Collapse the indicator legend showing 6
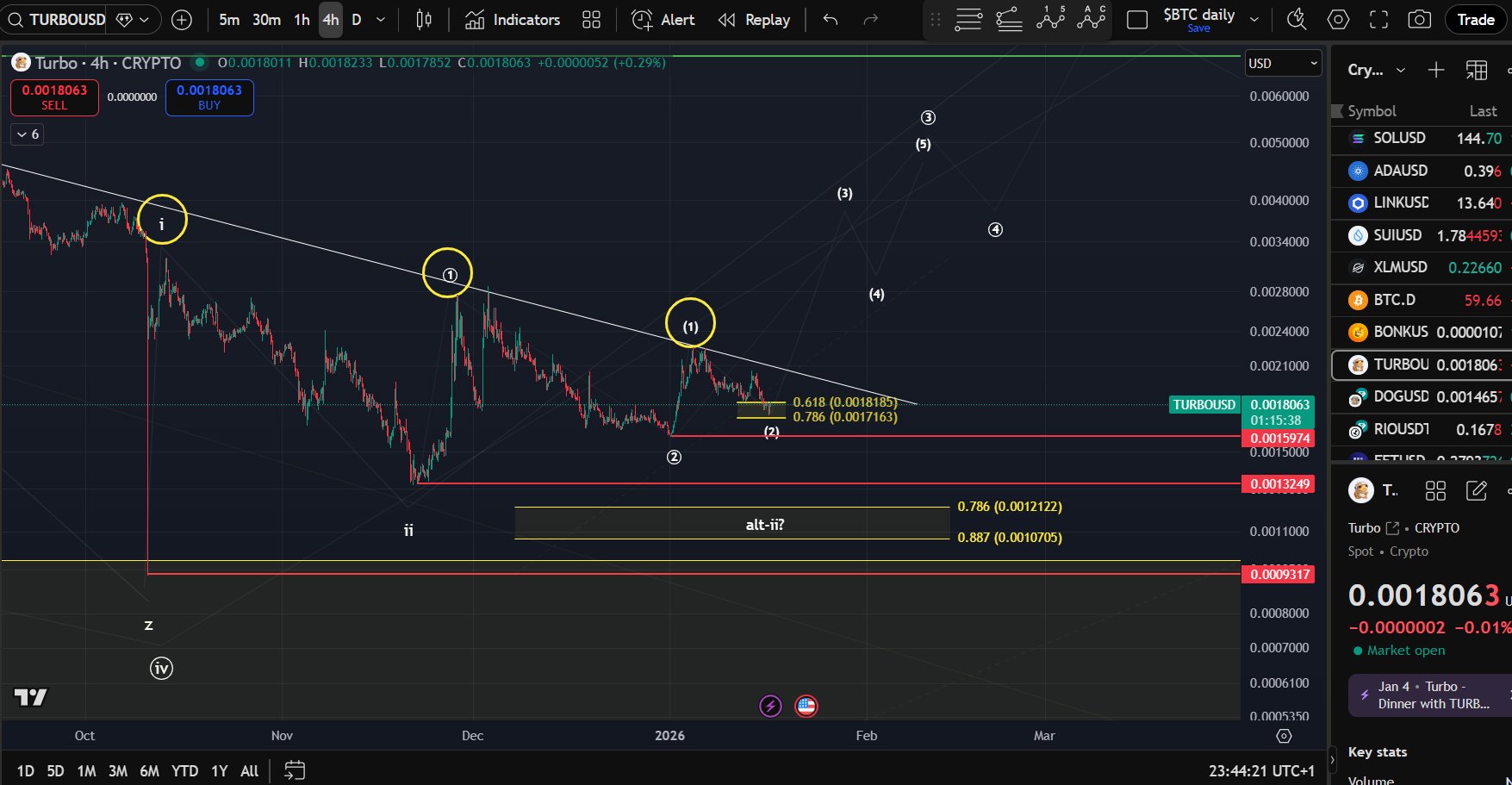Viewport: 1512px width, 785px height. [28, 134]
